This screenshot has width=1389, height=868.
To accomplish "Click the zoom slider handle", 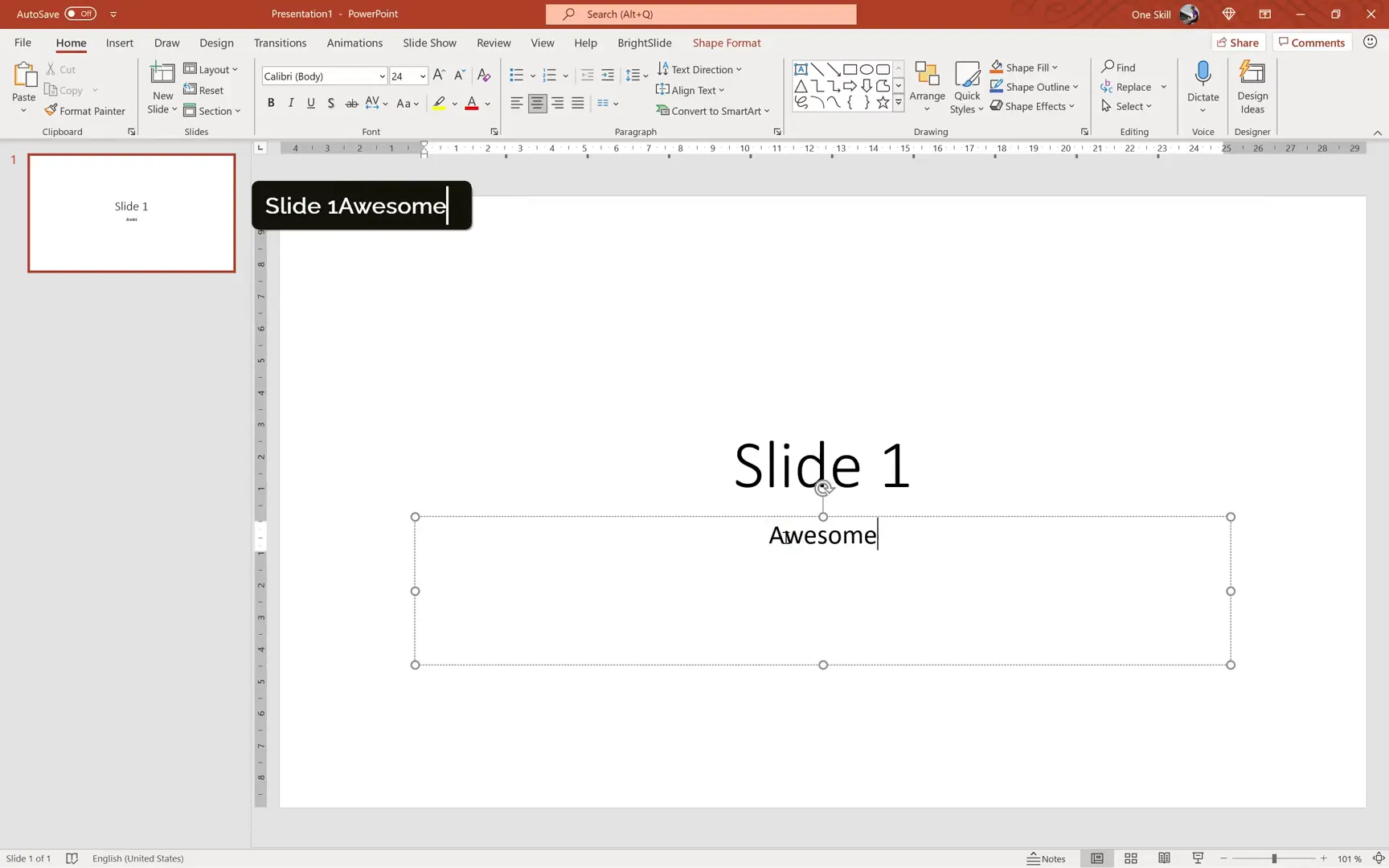I will pos(1274,858).
